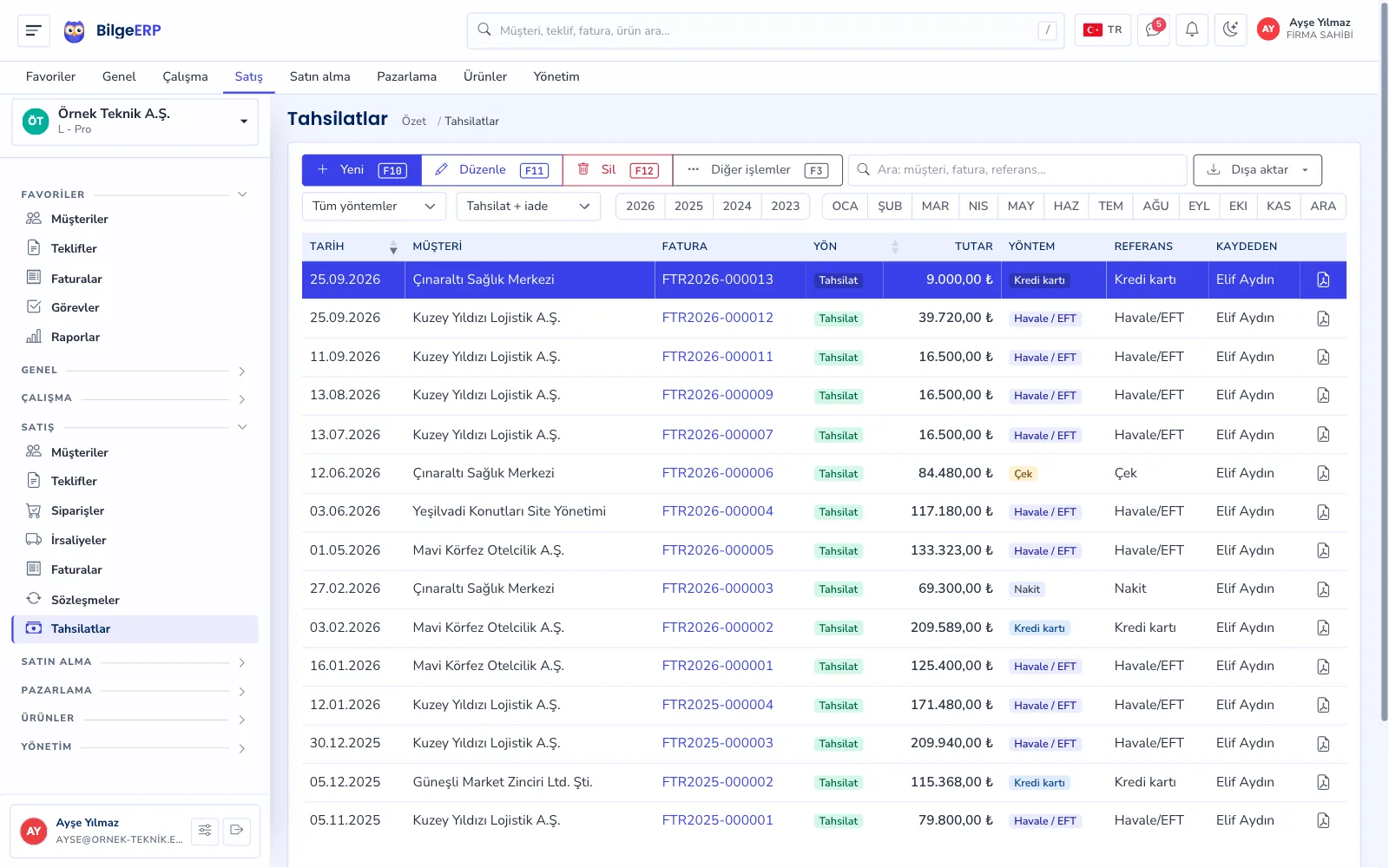Switch to the Yönetim top tab

pos(556,76)
